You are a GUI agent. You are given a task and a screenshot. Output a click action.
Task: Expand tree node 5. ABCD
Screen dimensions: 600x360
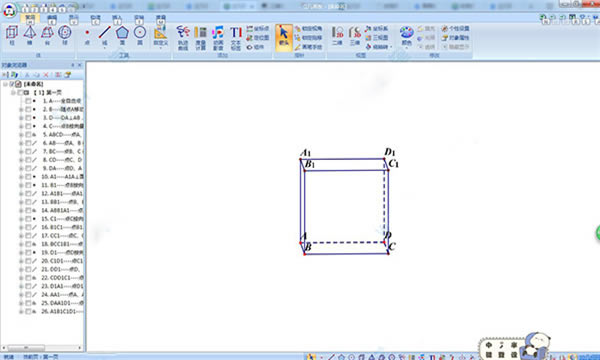point(21,135)
